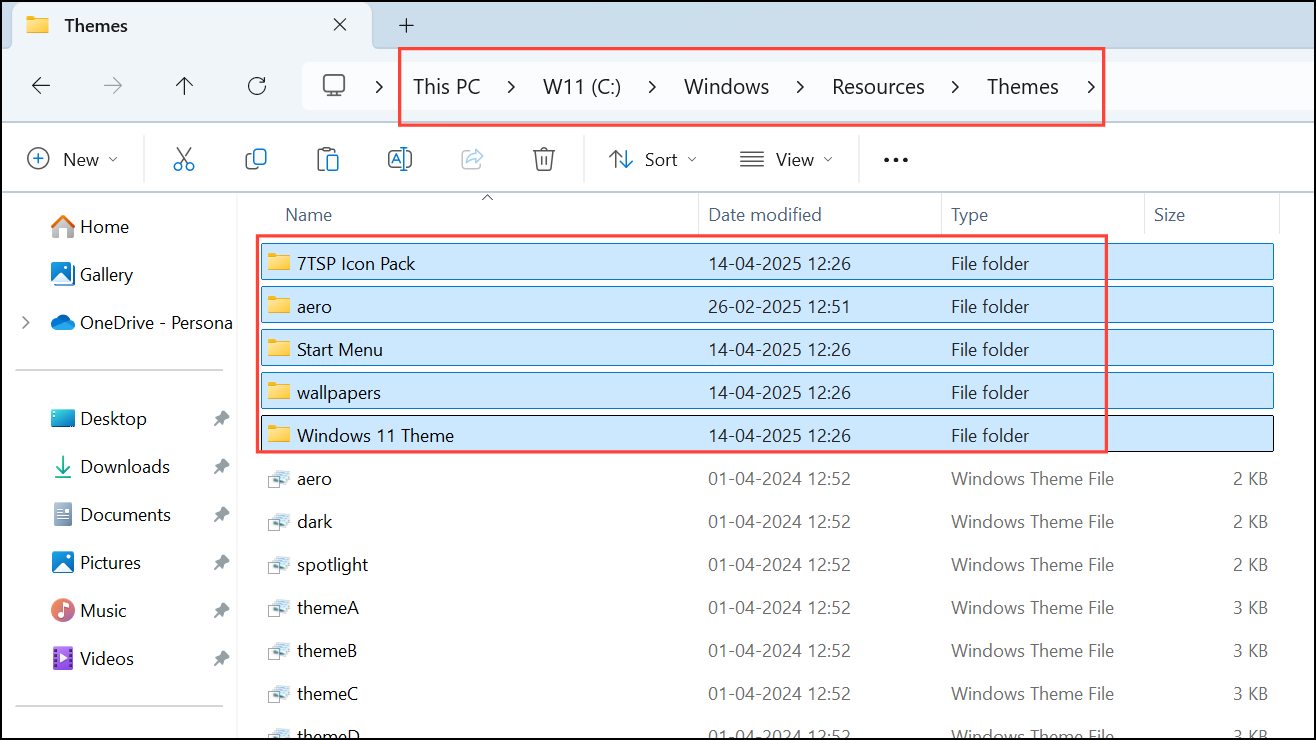1316x740 pixels.
Task: Open the New item dropdown
Action: click(73, 159)
